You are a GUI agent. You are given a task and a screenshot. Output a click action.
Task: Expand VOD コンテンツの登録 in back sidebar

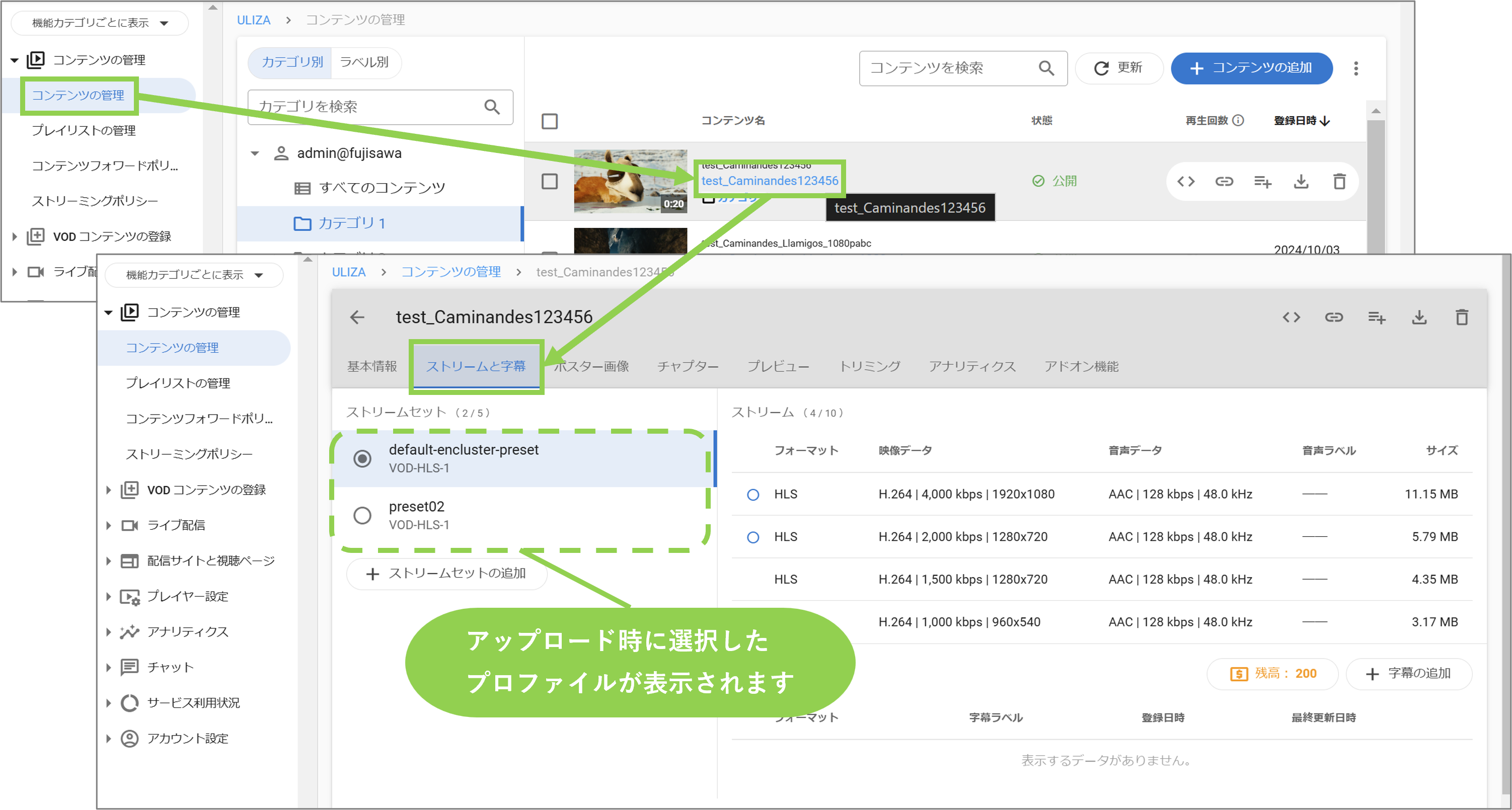(x=15, y=237)
